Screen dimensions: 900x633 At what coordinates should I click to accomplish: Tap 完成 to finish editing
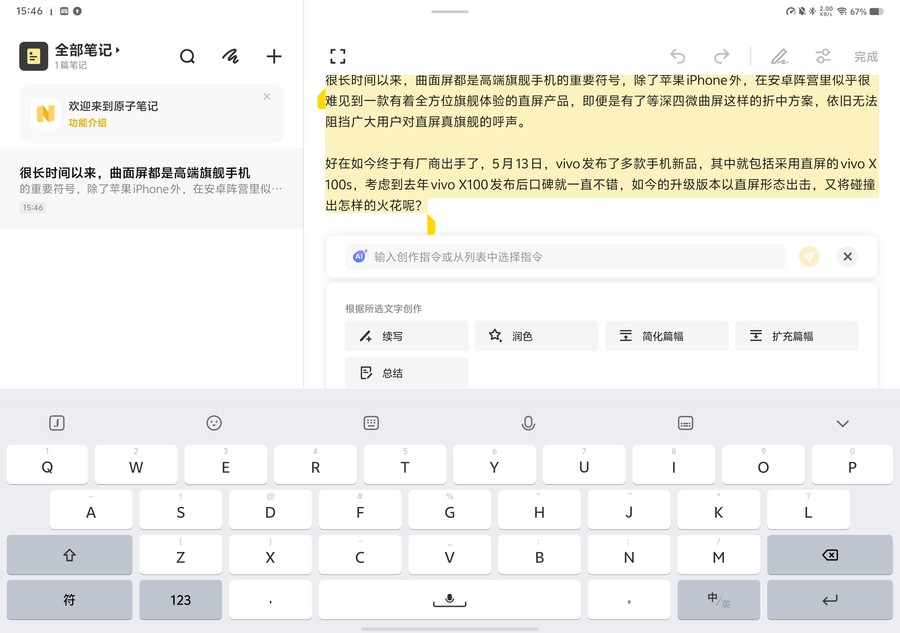865,57
